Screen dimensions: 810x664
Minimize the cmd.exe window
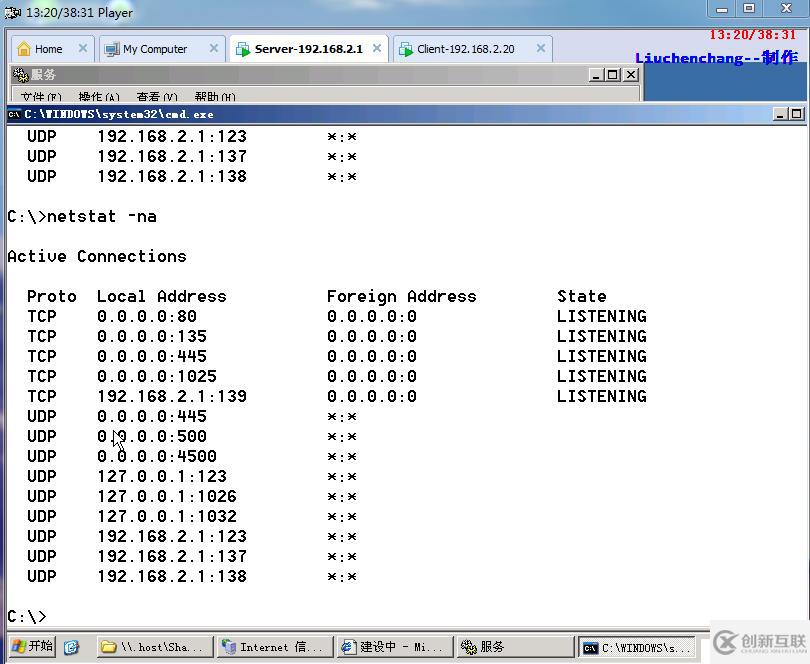[x=780, y=114]
